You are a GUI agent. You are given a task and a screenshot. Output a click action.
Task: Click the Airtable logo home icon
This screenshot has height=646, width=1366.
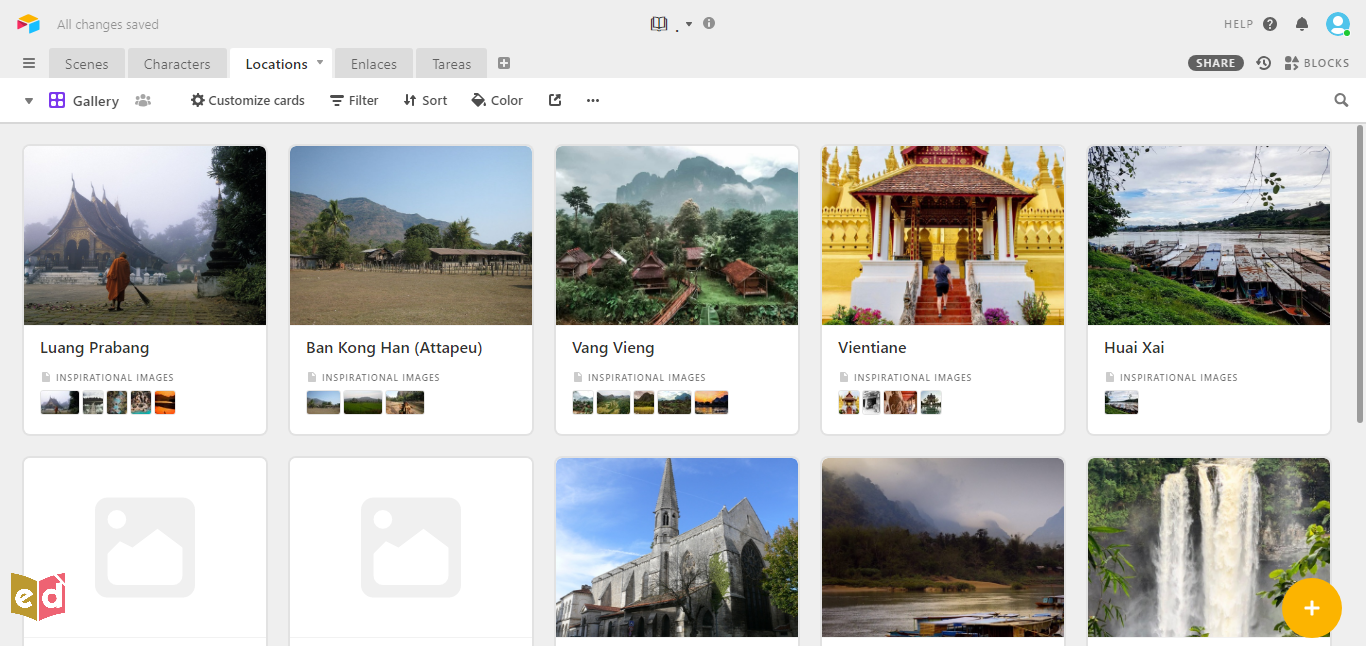[x=28, y=24]
